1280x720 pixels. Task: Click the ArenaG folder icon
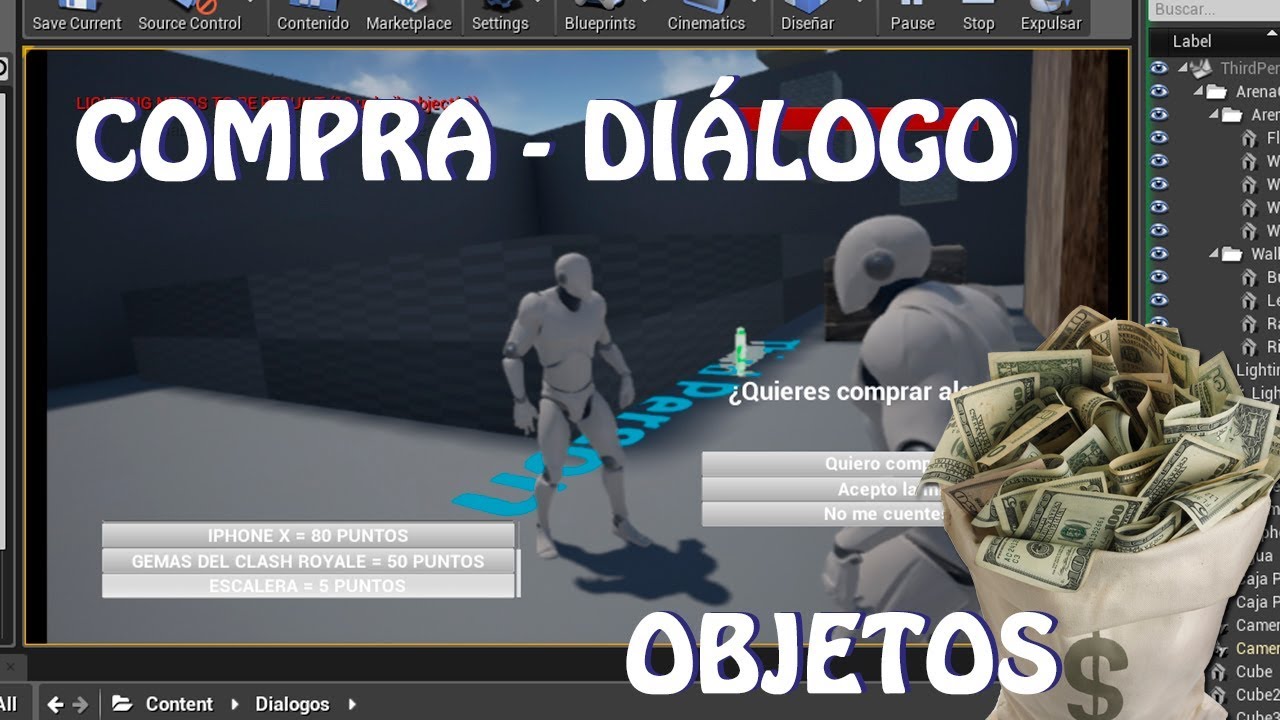point(1217,91)
